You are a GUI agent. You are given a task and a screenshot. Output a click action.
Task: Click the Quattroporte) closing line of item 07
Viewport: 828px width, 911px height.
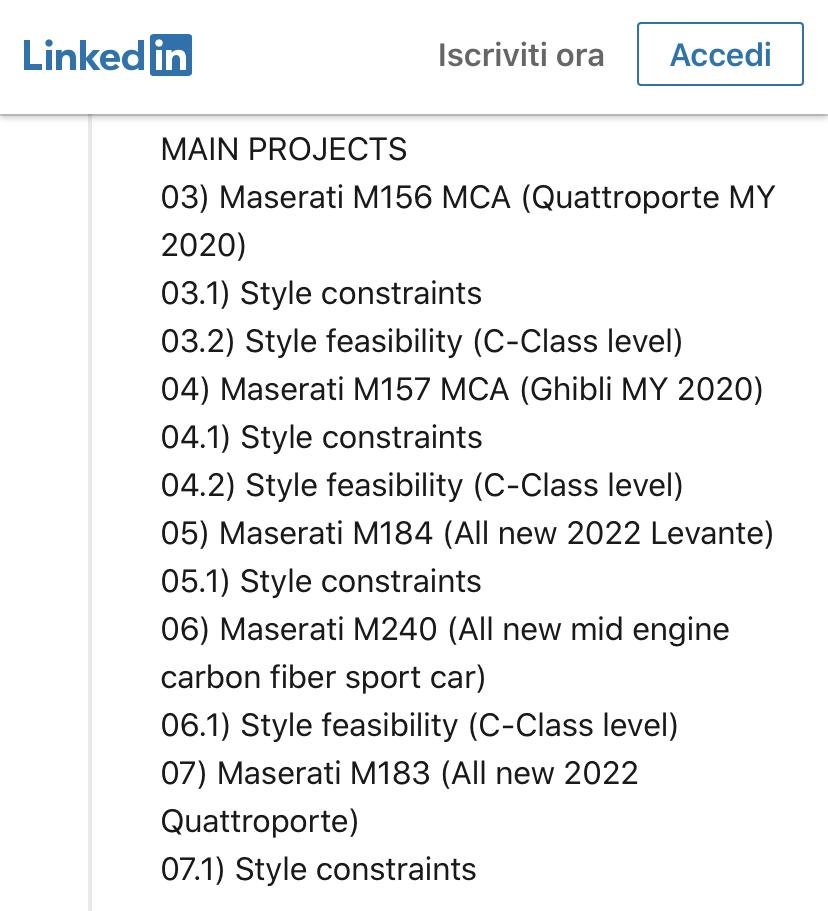pos(260,822)
